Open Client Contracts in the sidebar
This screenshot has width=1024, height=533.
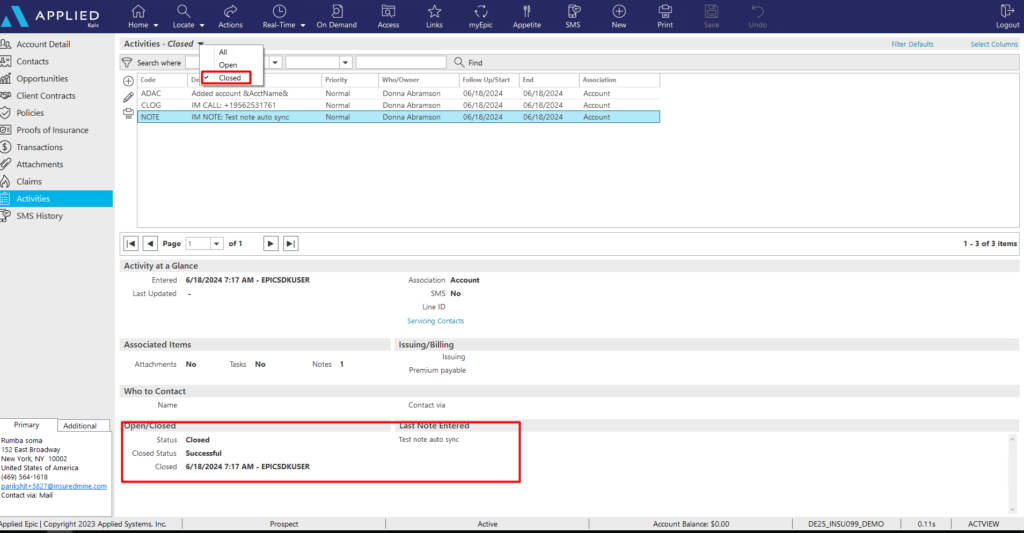tap(46, 95)
